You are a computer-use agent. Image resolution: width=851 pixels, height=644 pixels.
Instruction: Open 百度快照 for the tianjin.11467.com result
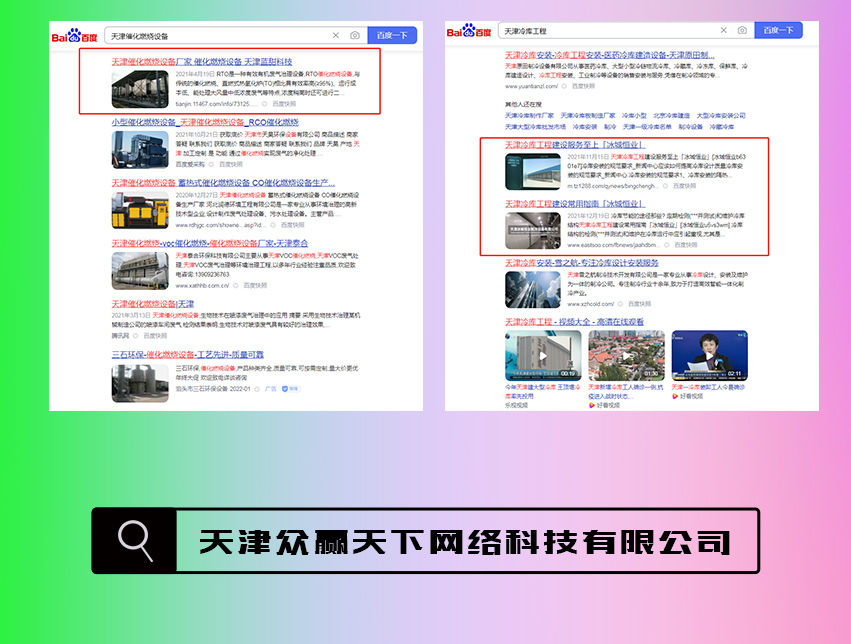click(x=284, y=104)
